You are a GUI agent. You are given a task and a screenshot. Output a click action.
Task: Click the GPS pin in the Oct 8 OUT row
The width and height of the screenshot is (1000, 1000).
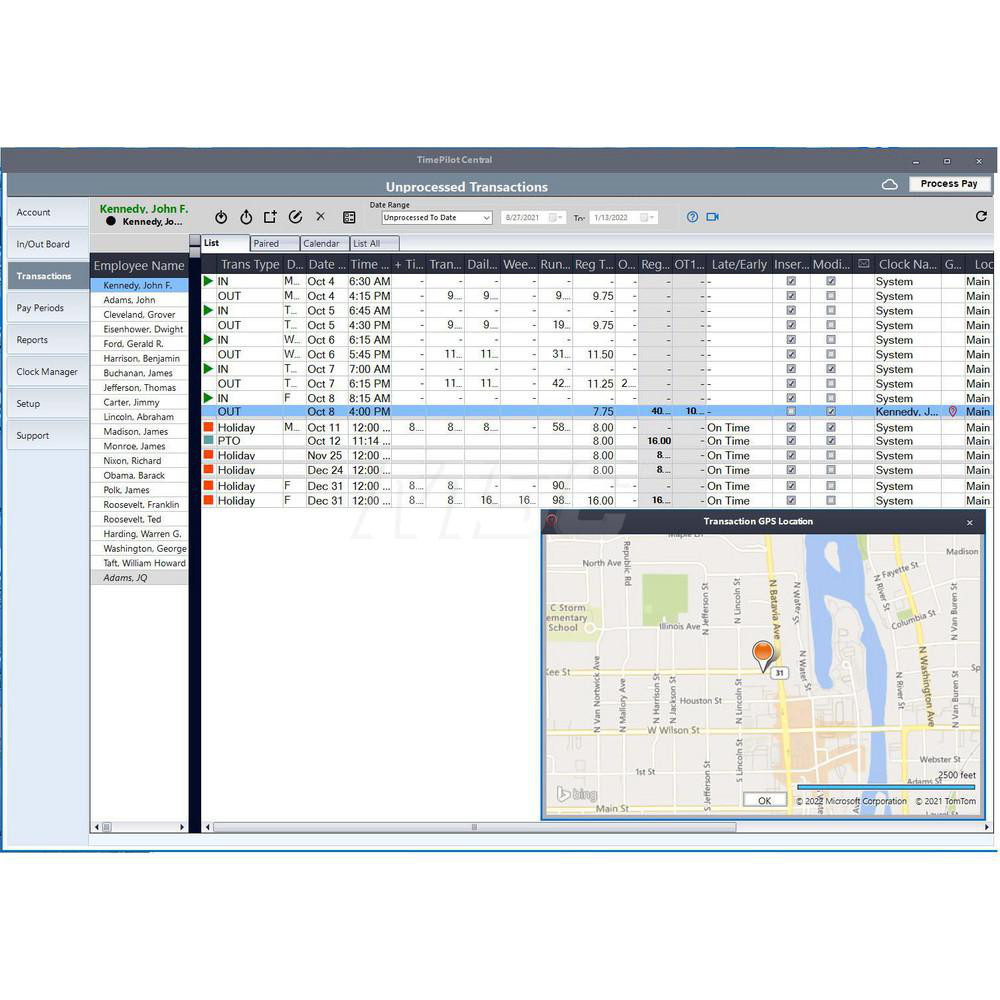952,411
